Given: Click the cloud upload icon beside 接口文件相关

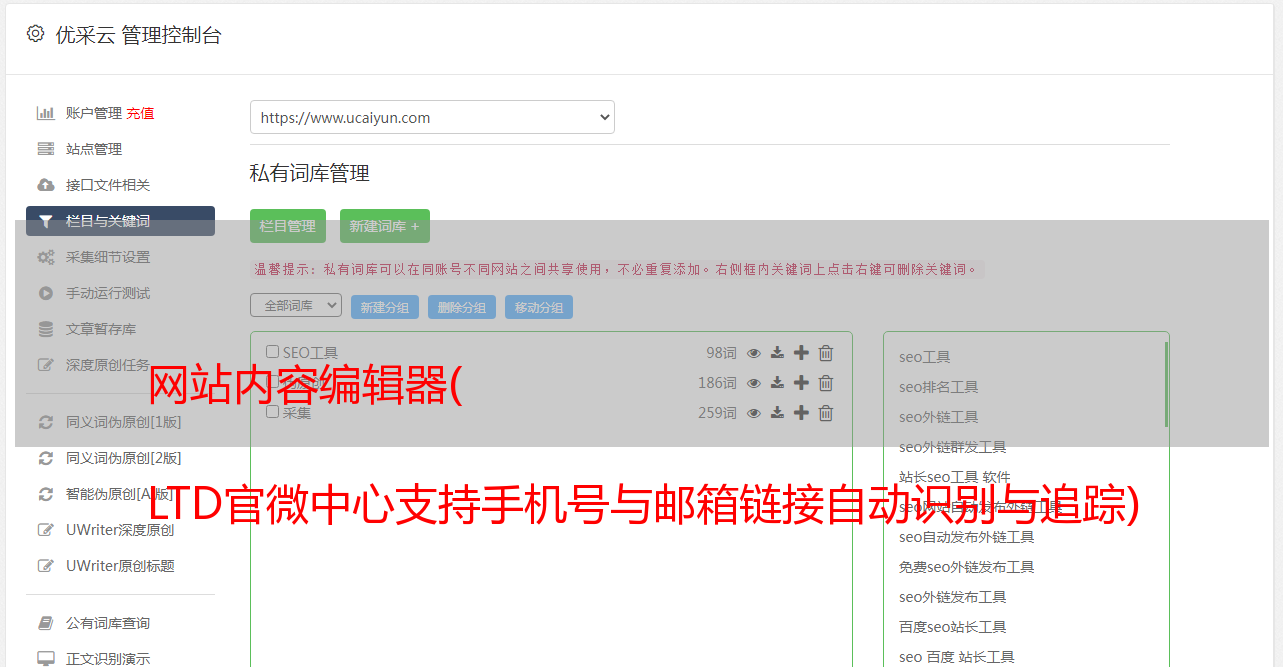Looking at the screenshot, I should click(46, 185).
